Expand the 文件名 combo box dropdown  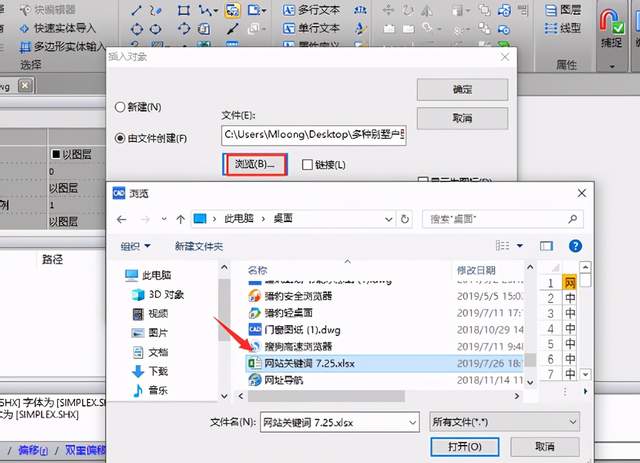(x=413, y=423)
